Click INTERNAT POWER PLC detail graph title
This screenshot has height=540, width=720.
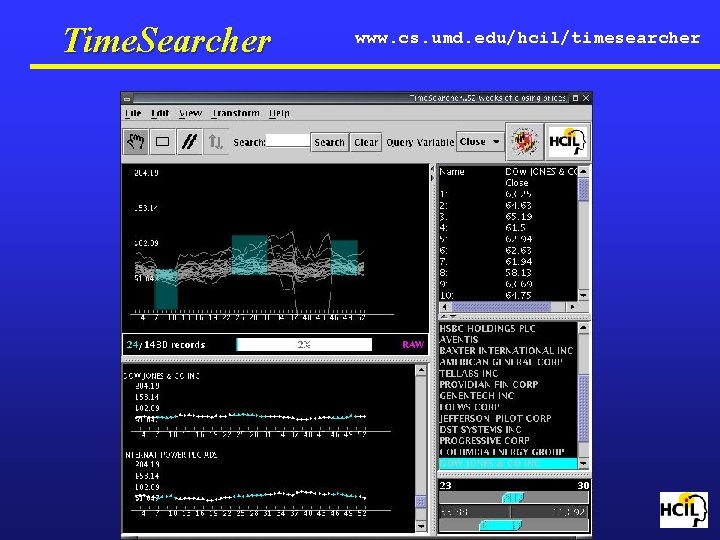[171, 455]
